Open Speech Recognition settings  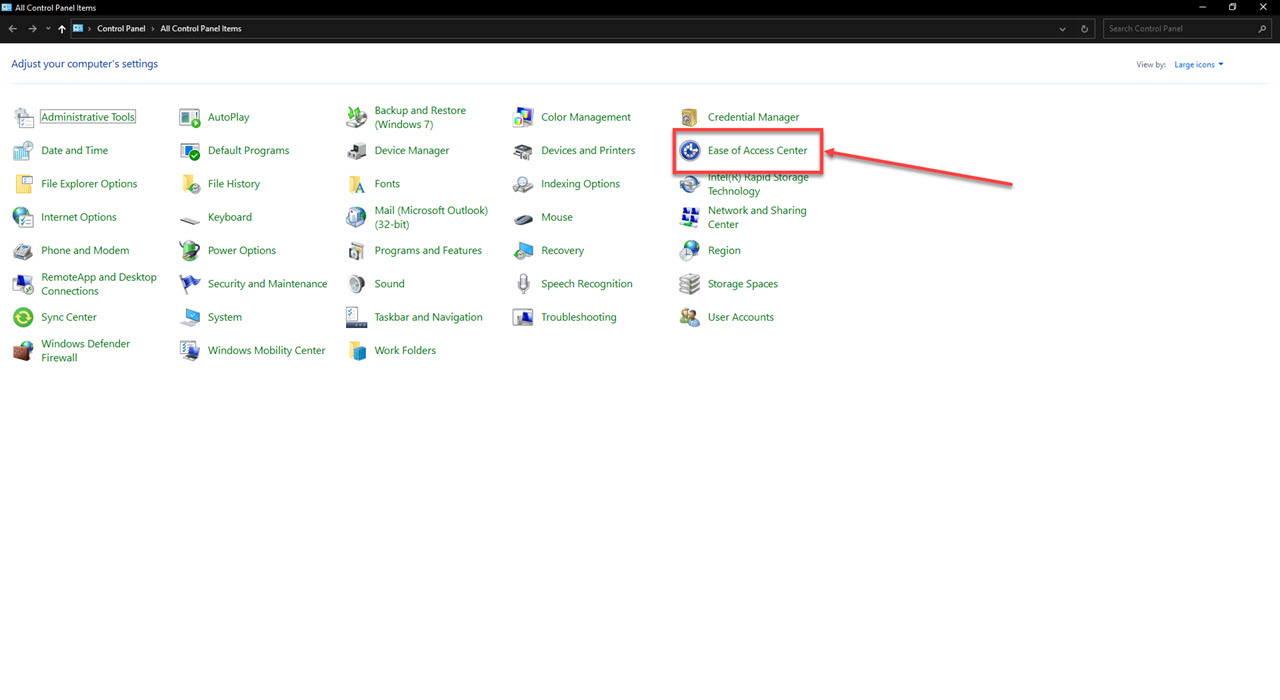click(x=587, y=283)
